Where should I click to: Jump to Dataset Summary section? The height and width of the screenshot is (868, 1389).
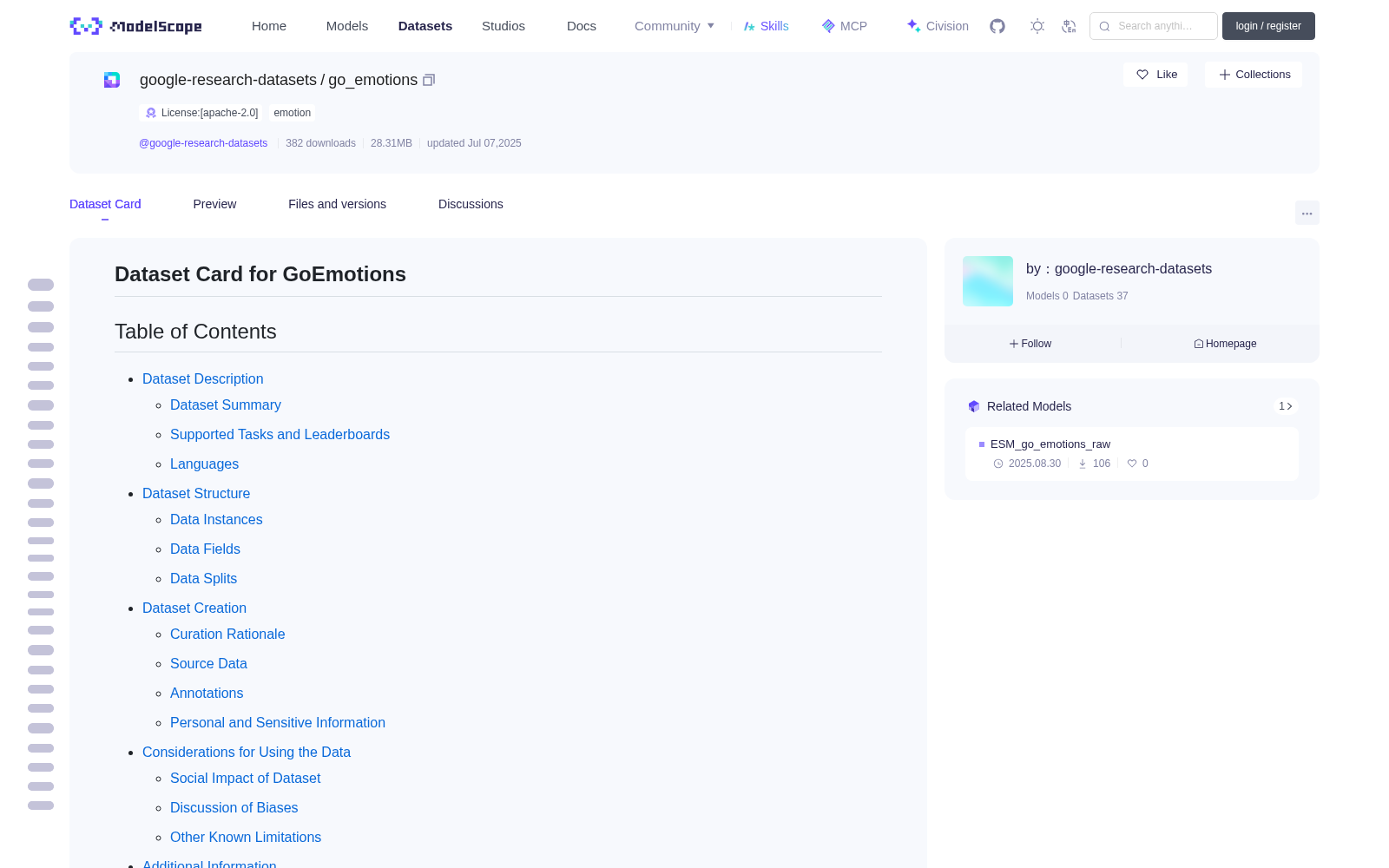226,405
